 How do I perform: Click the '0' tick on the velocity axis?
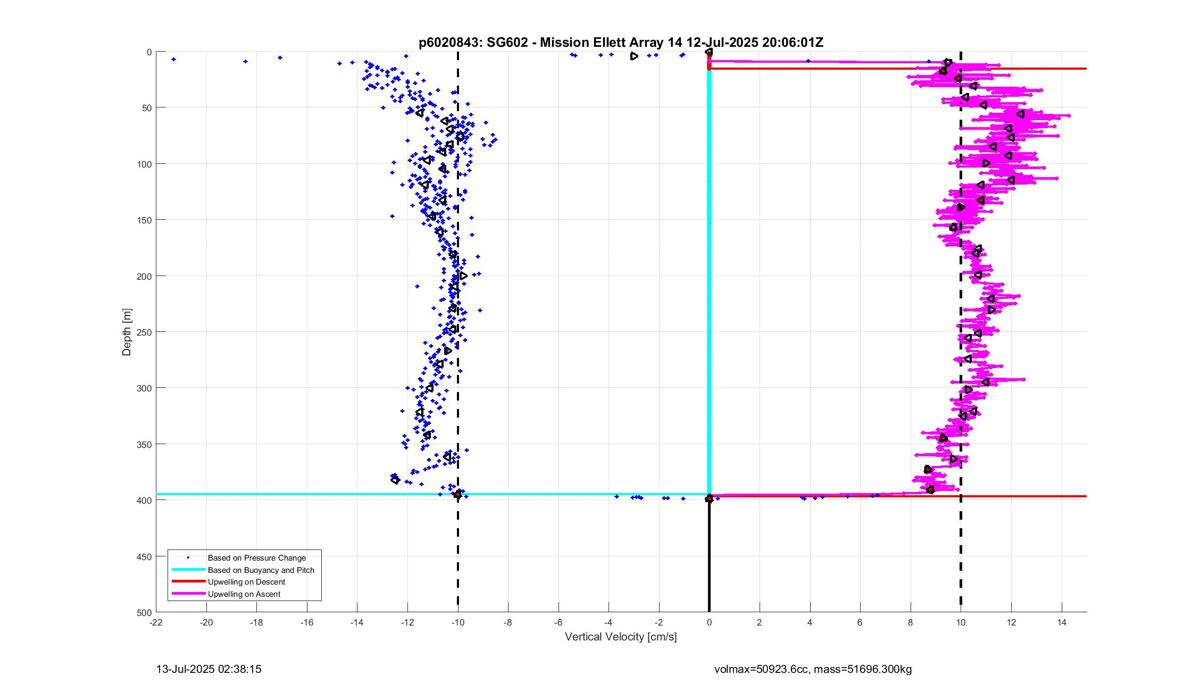coord(709,622)
